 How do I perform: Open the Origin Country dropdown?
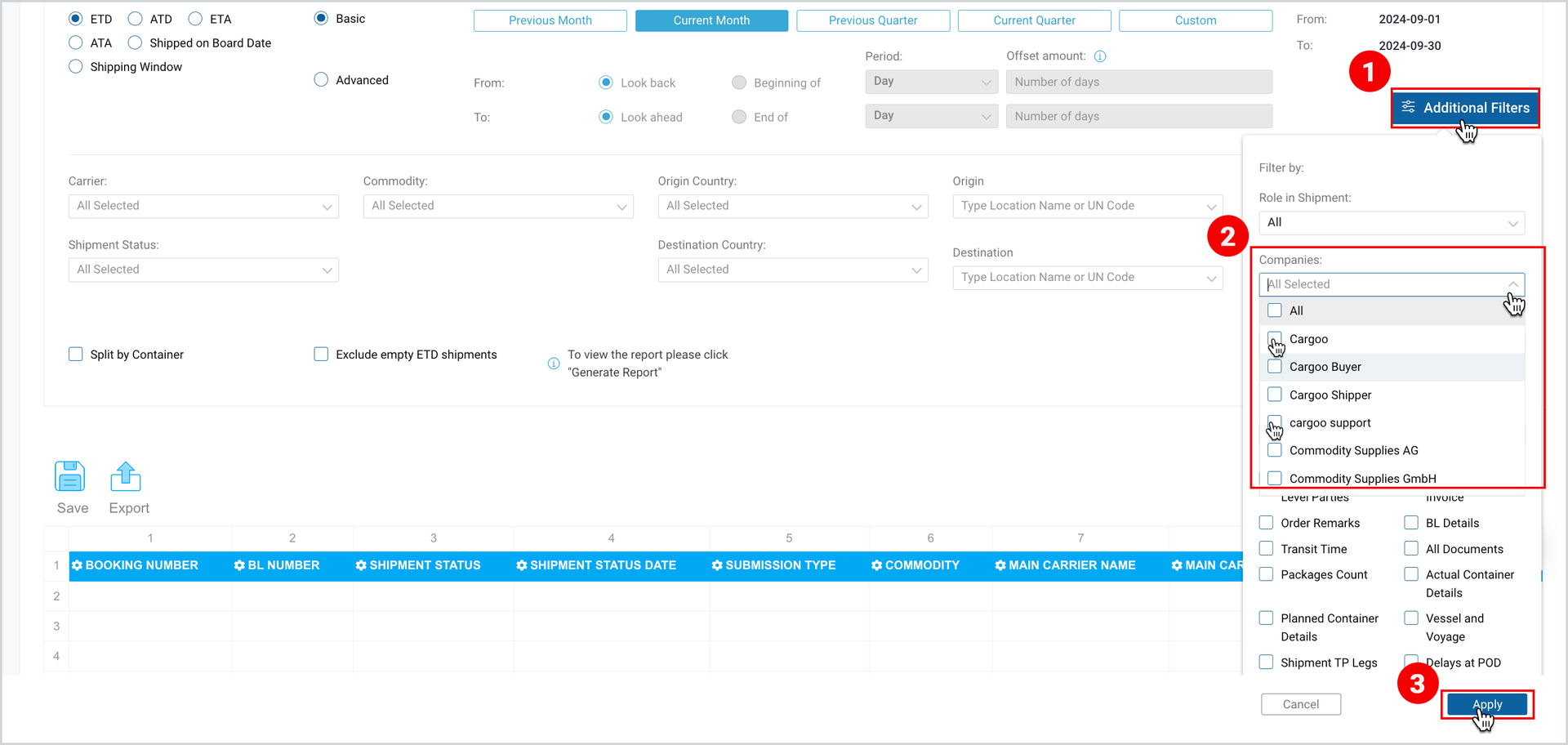pyautogui.click(x=793, y=206)
